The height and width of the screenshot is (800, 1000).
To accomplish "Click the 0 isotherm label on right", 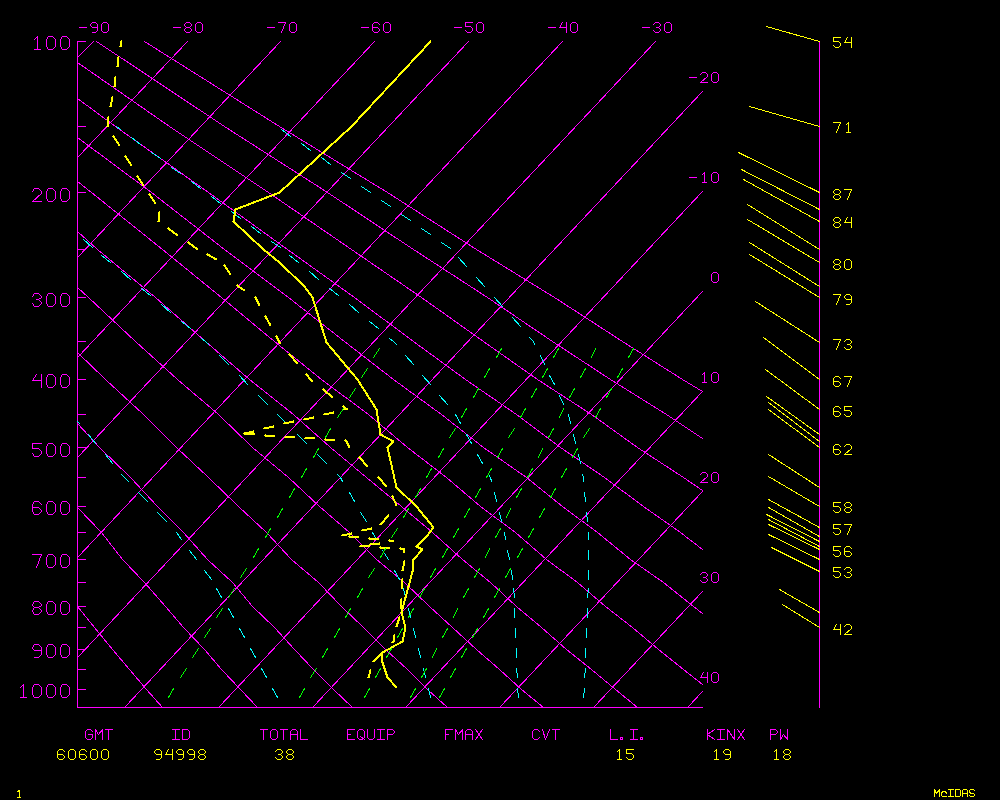I will [714, 278].
